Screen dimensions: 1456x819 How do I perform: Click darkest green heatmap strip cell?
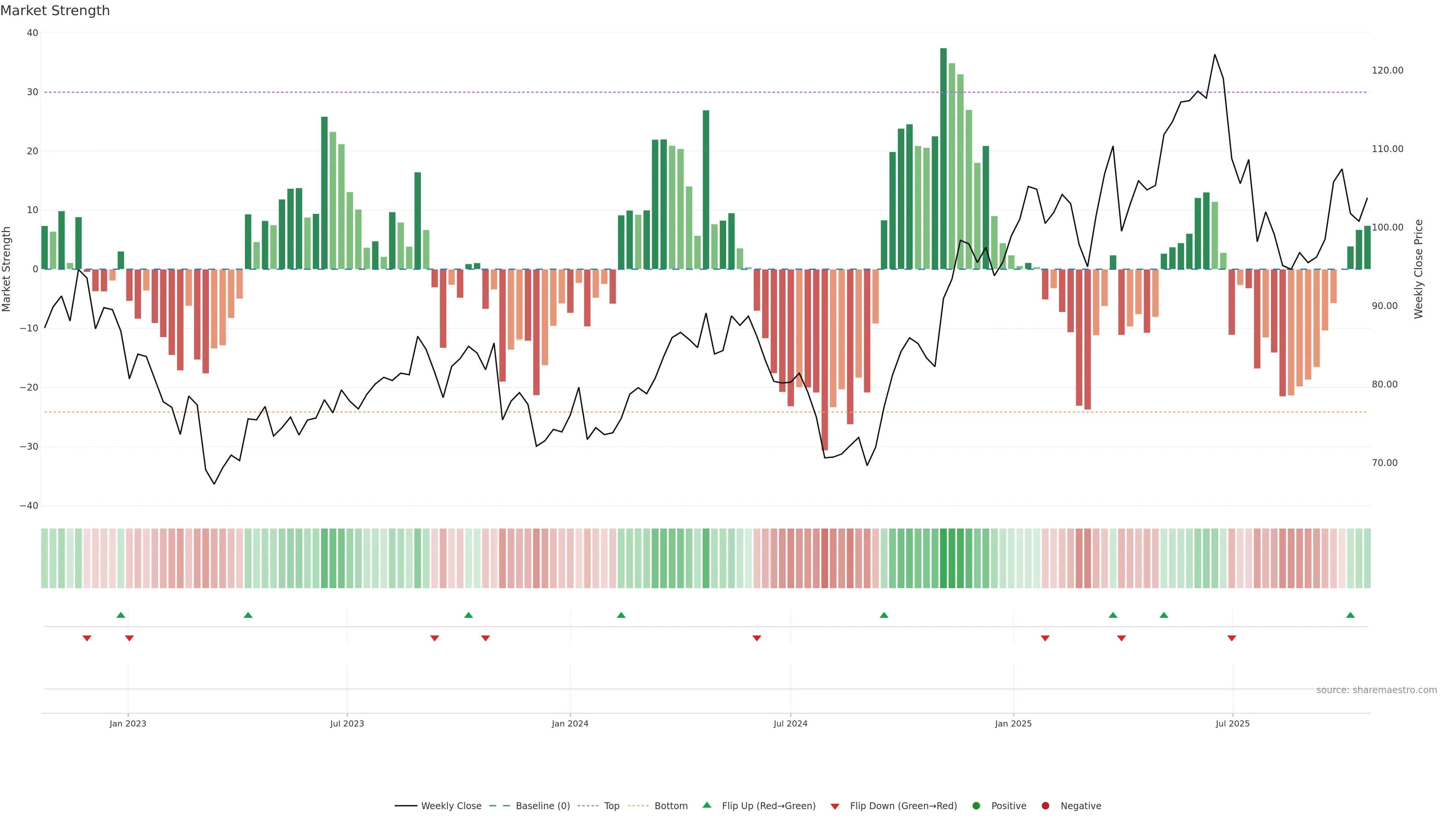[943, 559]
